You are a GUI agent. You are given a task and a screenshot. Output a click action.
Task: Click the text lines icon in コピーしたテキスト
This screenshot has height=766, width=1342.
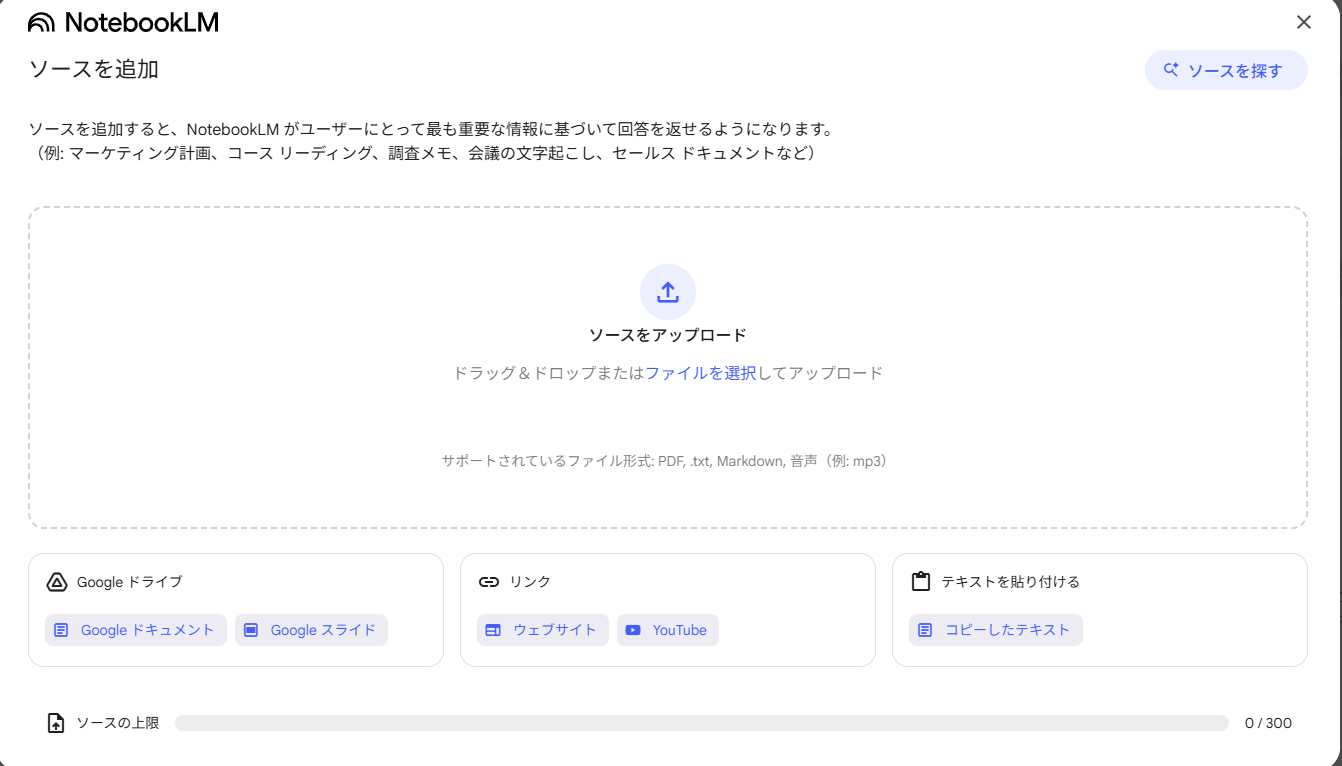(x=925, y=630)
